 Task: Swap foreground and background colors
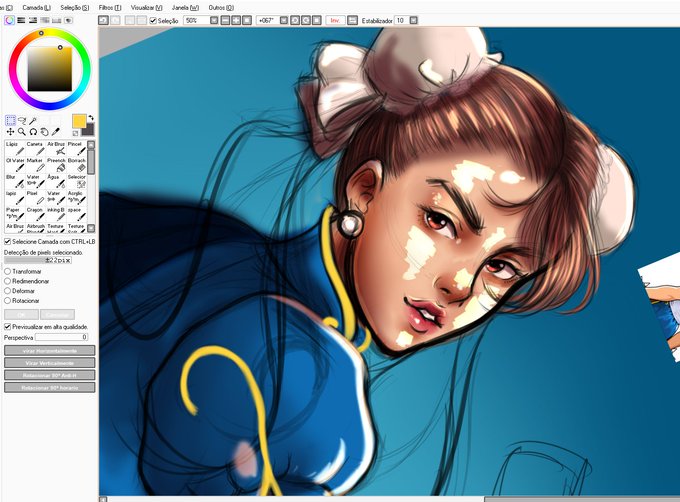[91, 117]
